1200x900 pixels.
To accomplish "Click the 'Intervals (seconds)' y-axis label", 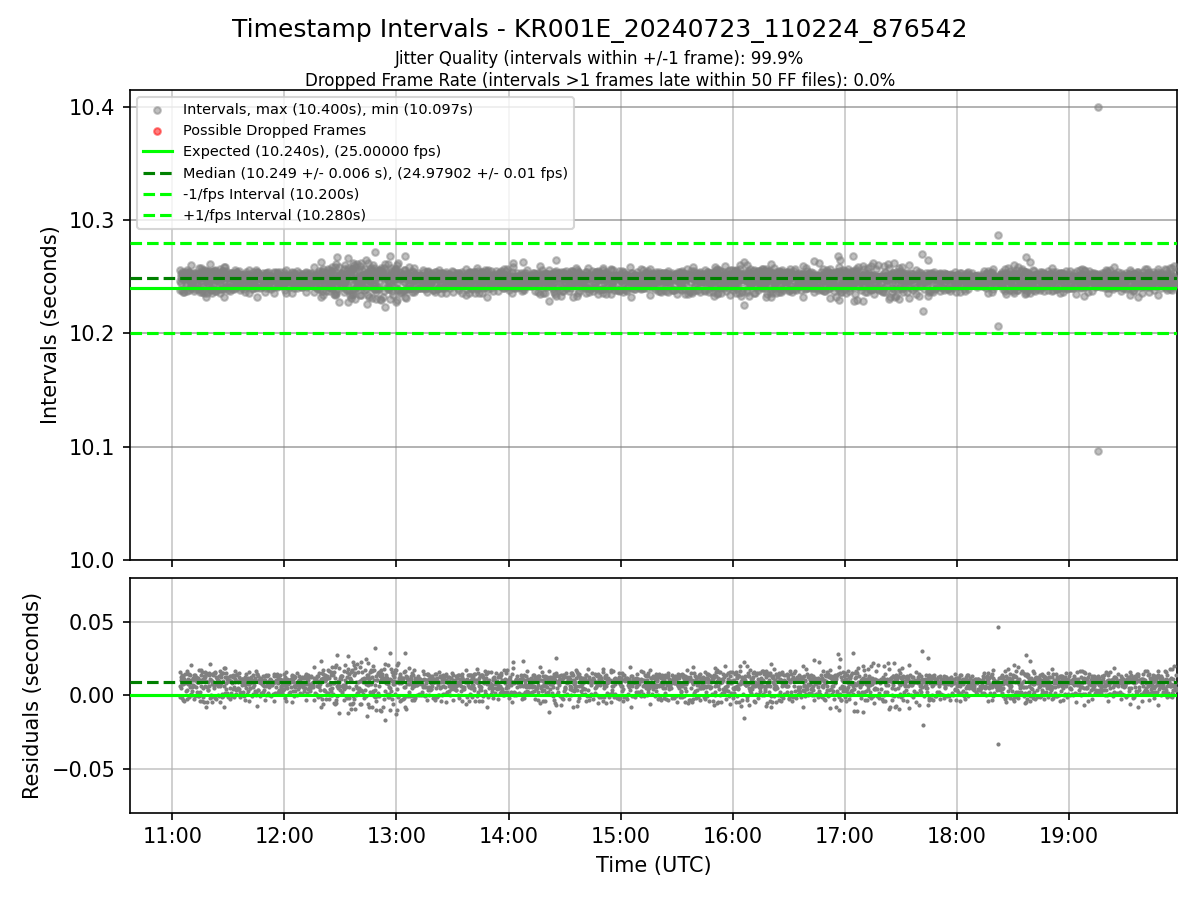I will (50, 325).
